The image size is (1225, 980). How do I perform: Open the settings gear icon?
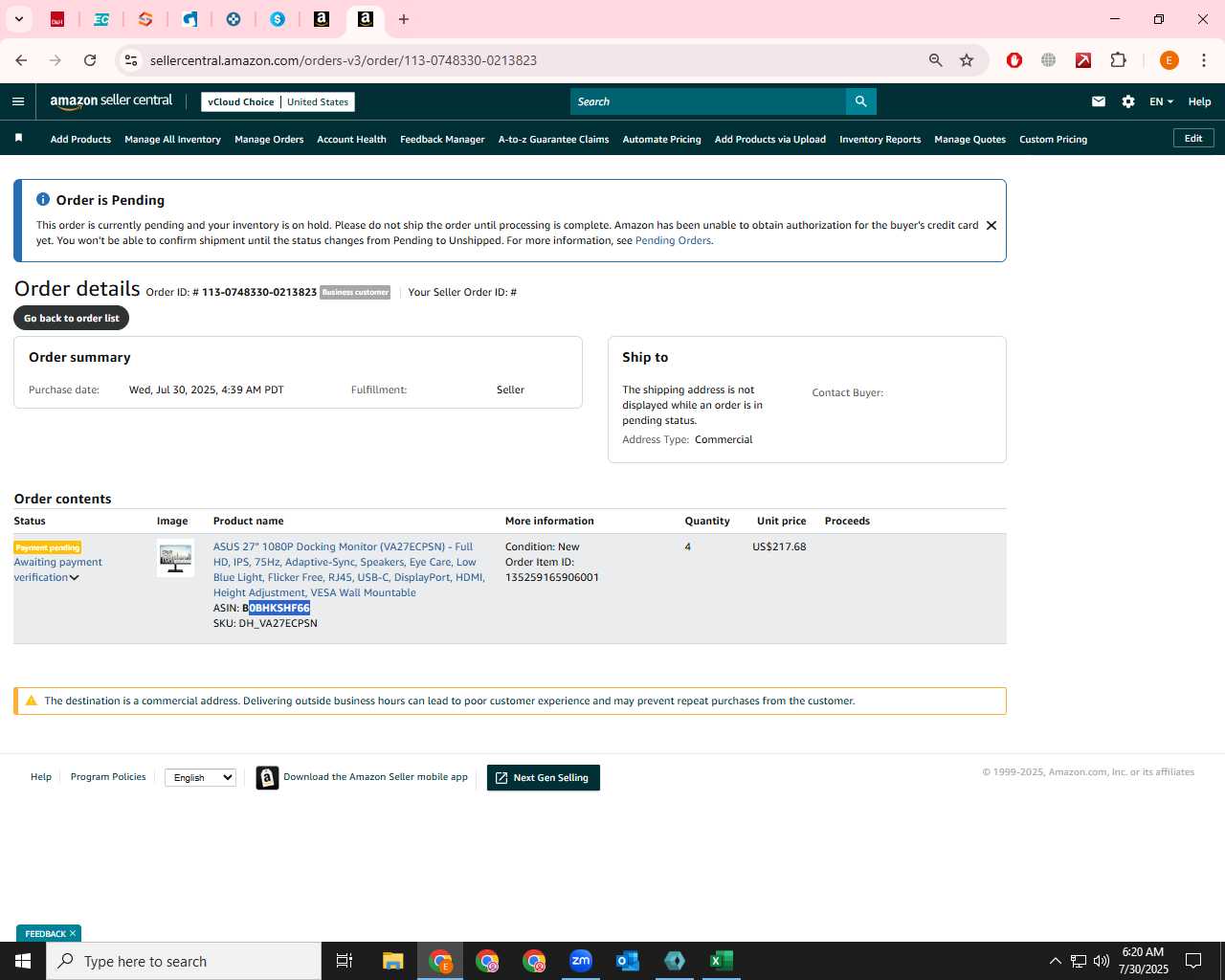[1128, 101]
